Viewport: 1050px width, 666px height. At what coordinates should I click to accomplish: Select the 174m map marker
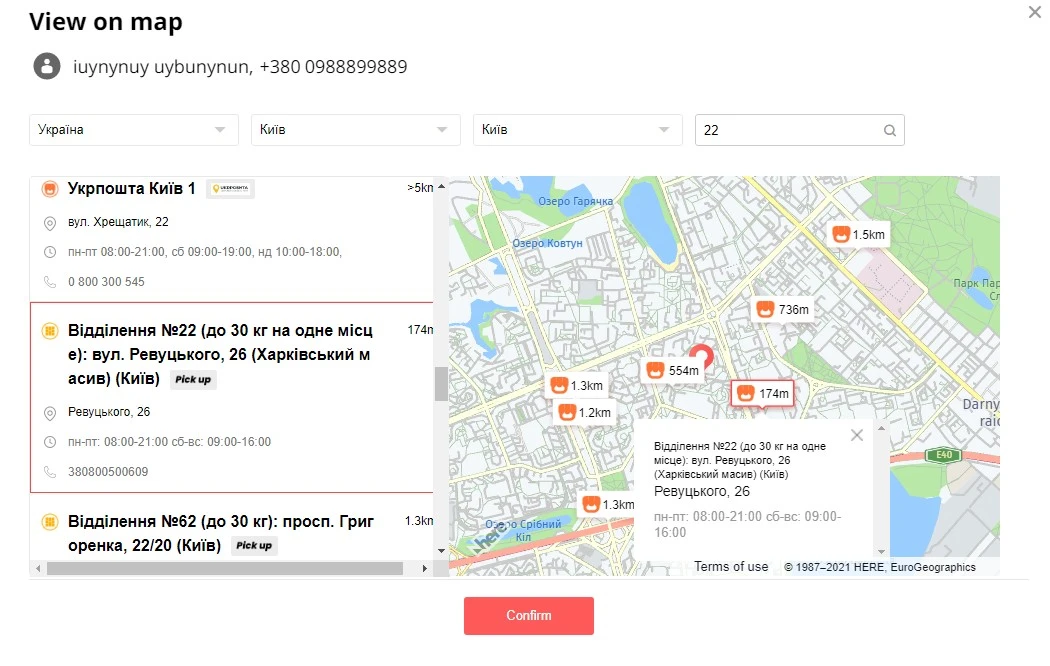point(763,394)
